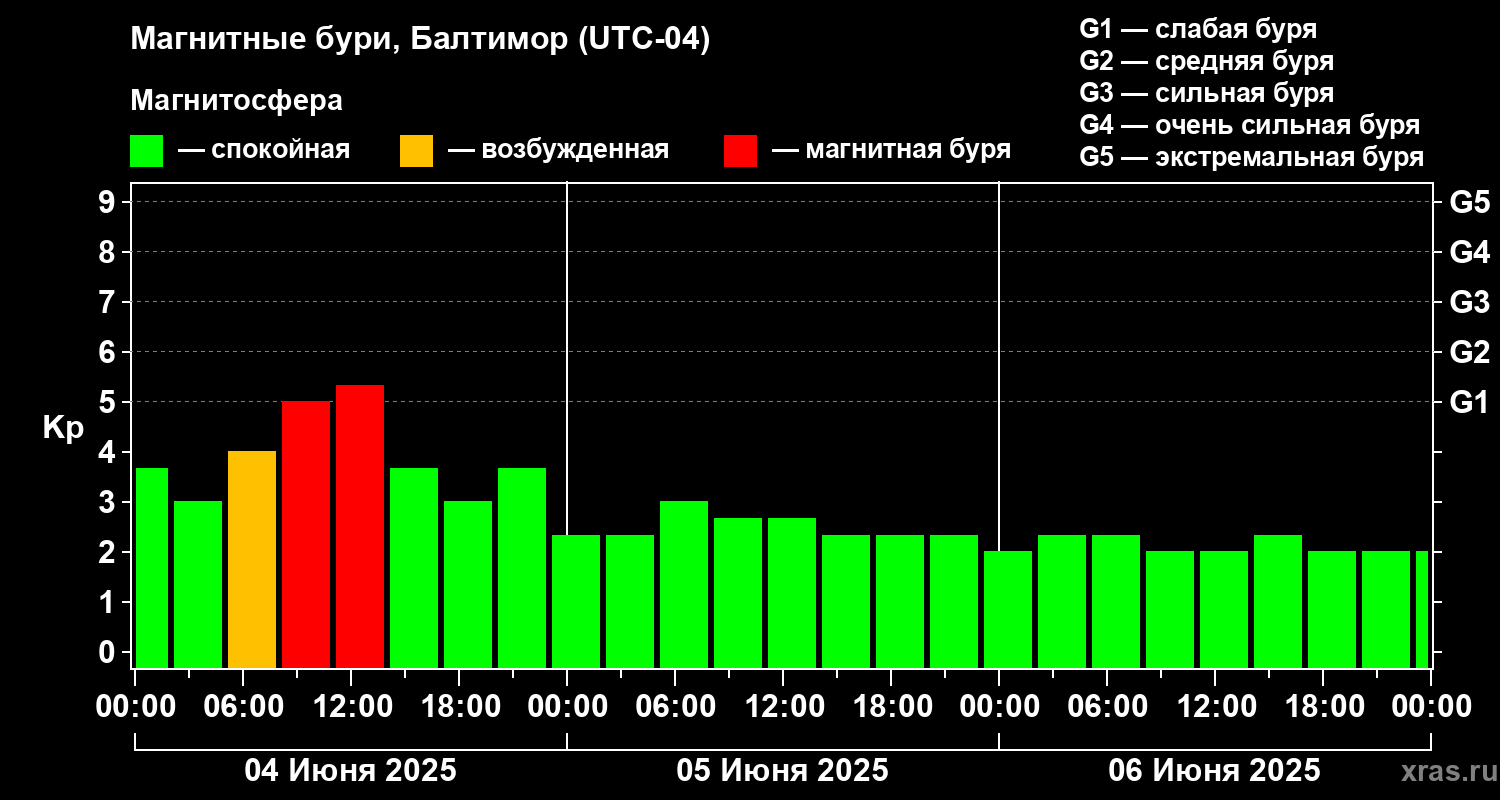The image size is (1500, 800).
Task: Click the 'G1' label on the right axis
Action: coord(1469,402)
